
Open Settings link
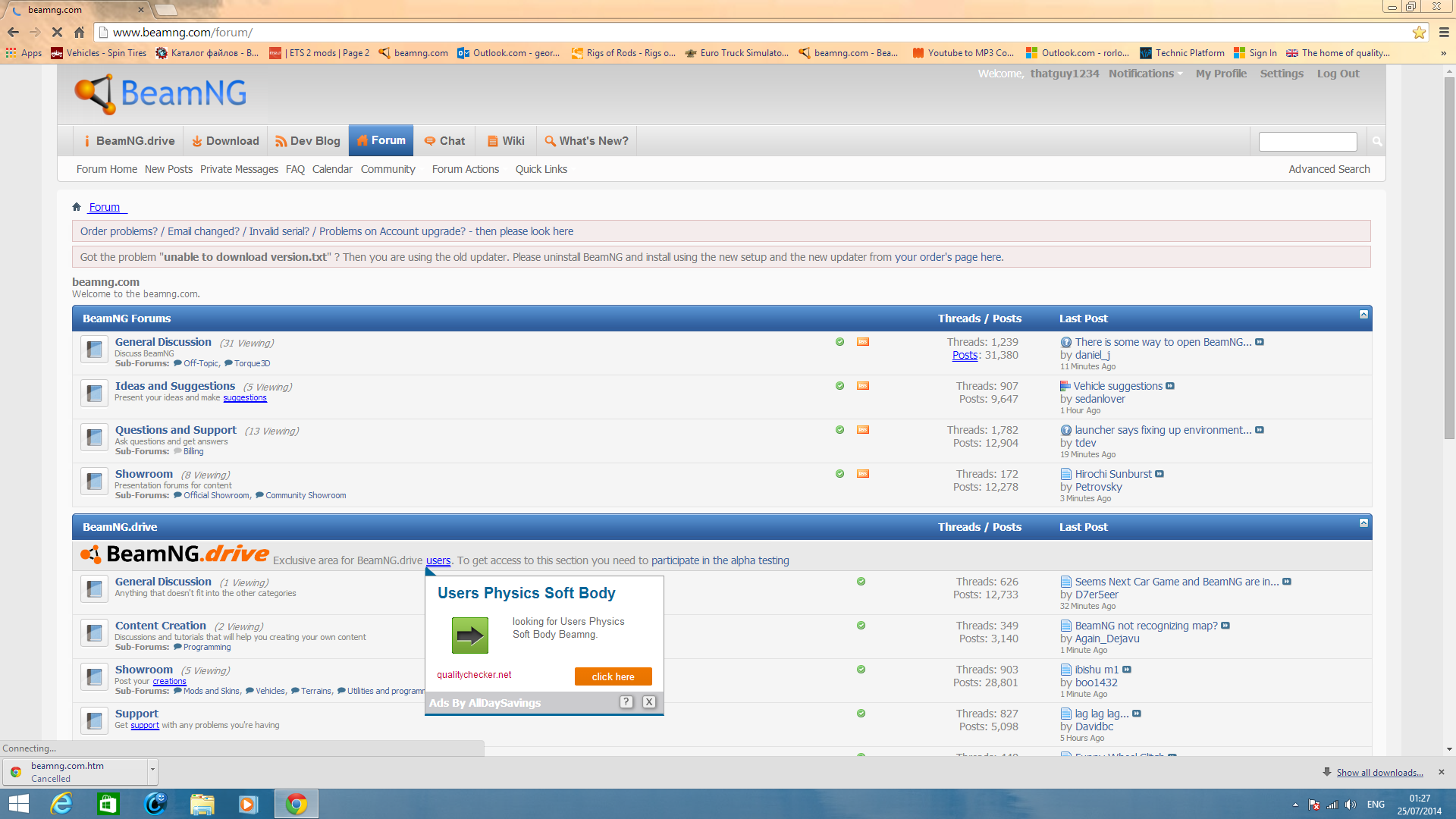tap(1282, 74)
